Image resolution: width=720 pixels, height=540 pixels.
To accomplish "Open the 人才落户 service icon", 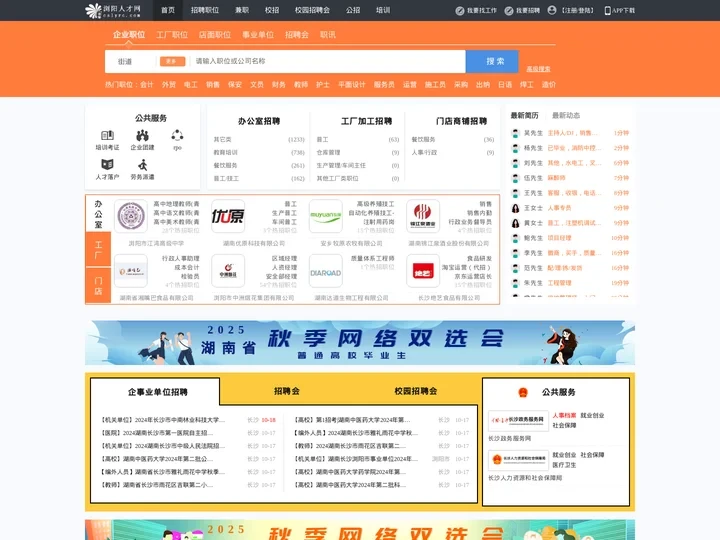I will [x=107, y=164].
